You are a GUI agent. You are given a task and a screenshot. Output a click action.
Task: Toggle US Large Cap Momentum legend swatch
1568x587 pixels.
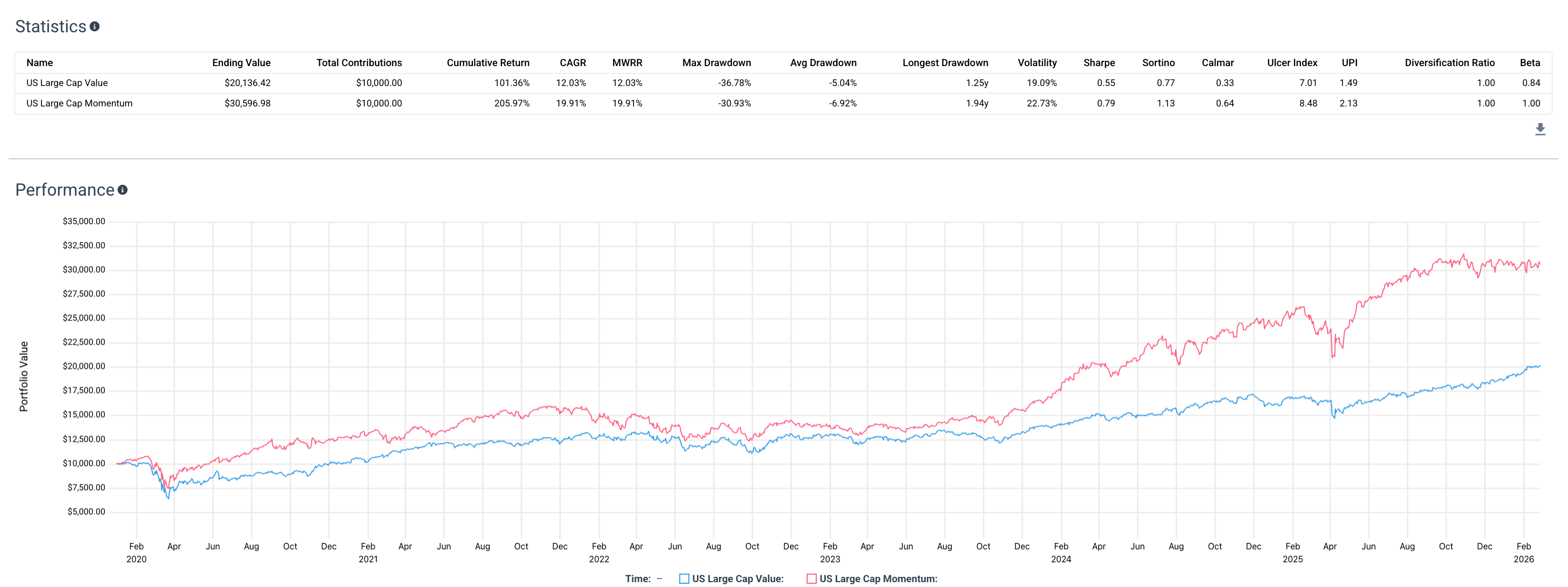coord(811,578)
